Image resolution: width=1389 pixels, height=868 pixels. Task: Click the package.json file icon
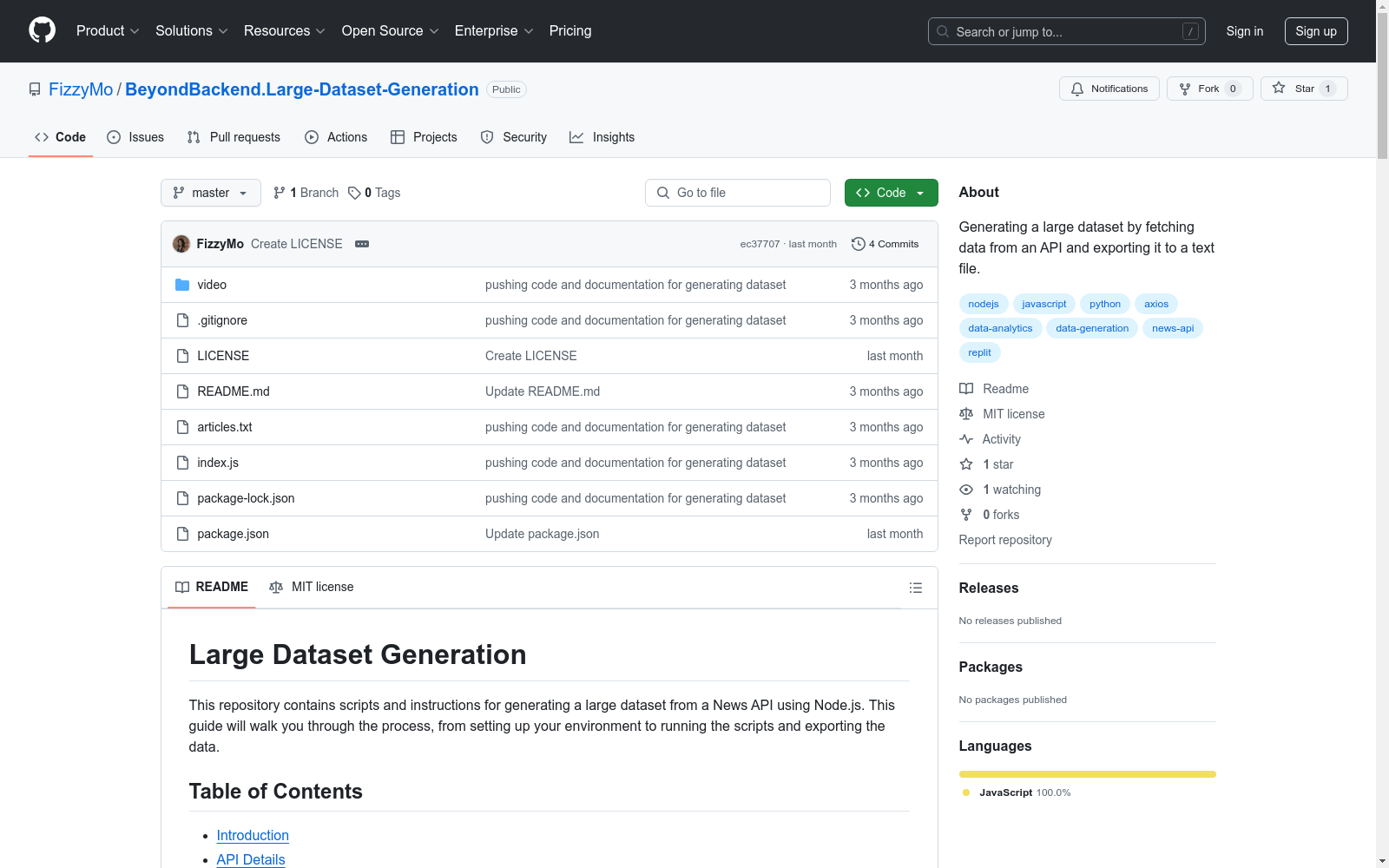[x=182, y=534]
